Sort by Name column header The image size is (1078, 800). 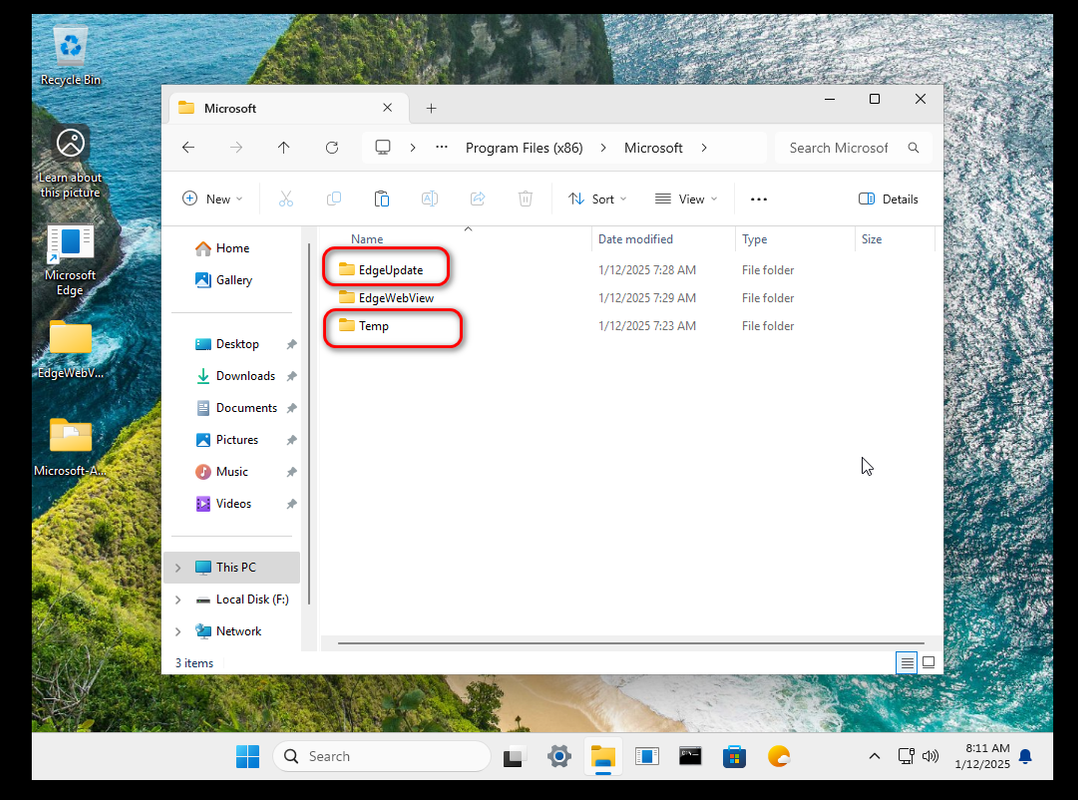point(367,239)
